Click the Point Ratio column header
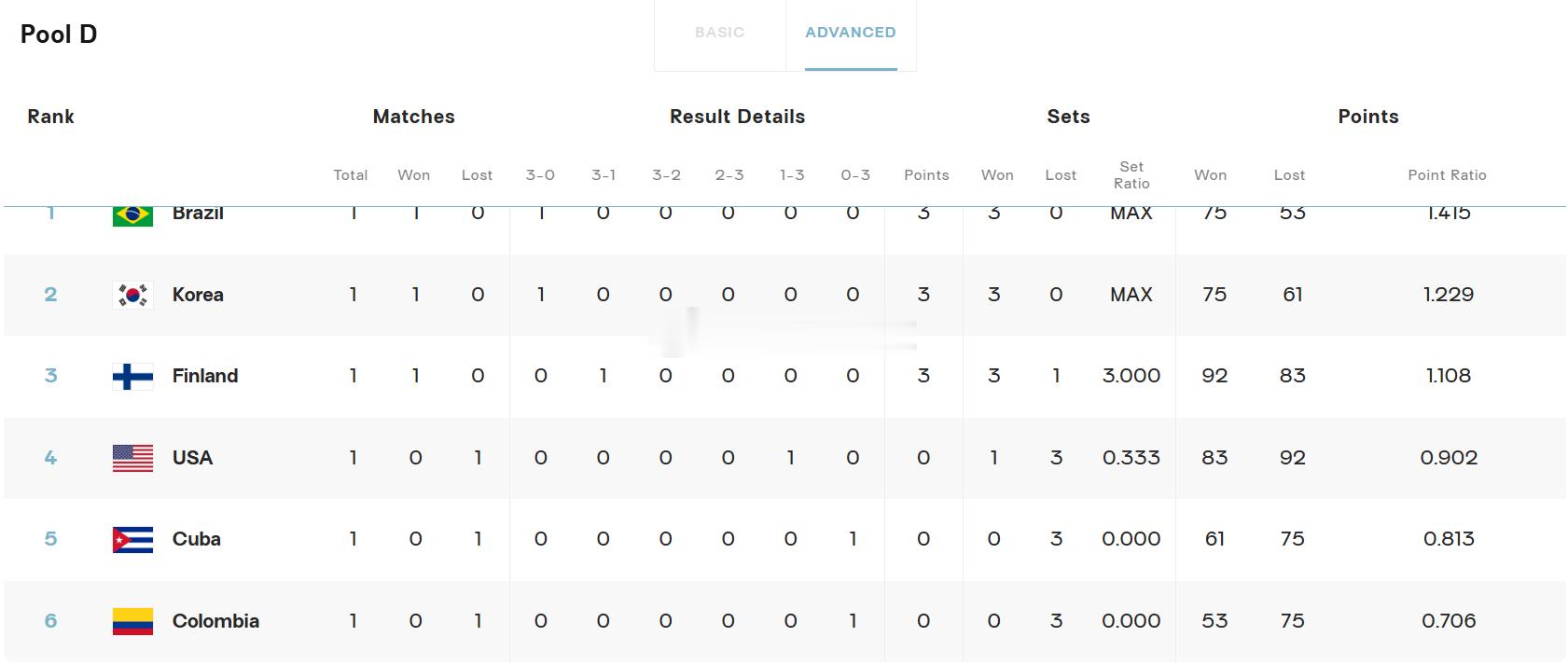 [x=1447, y=175]
